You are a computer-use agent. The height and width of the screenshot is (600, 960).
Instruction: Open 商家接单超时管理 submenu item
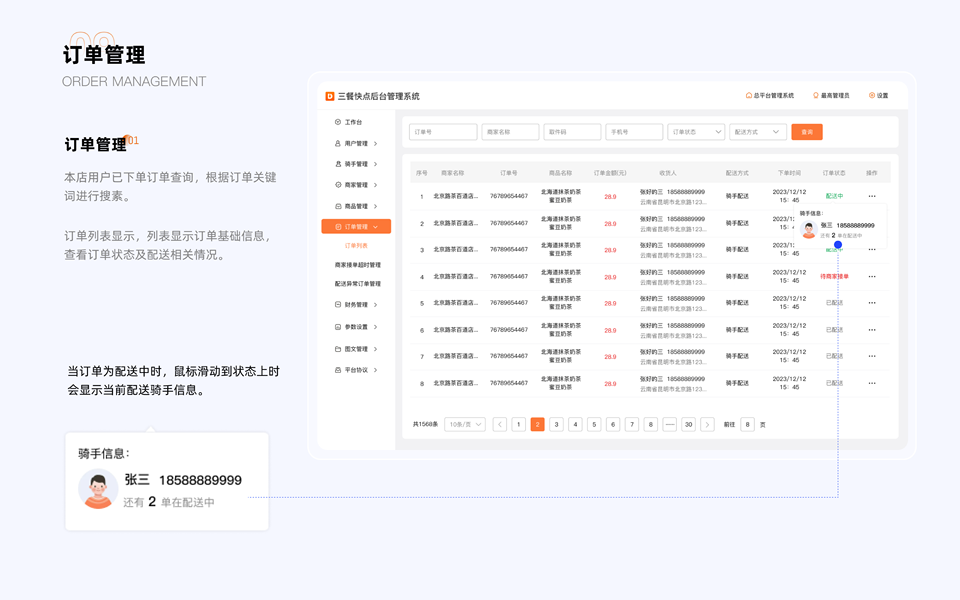pyautogui.click(x=358, y=265)
